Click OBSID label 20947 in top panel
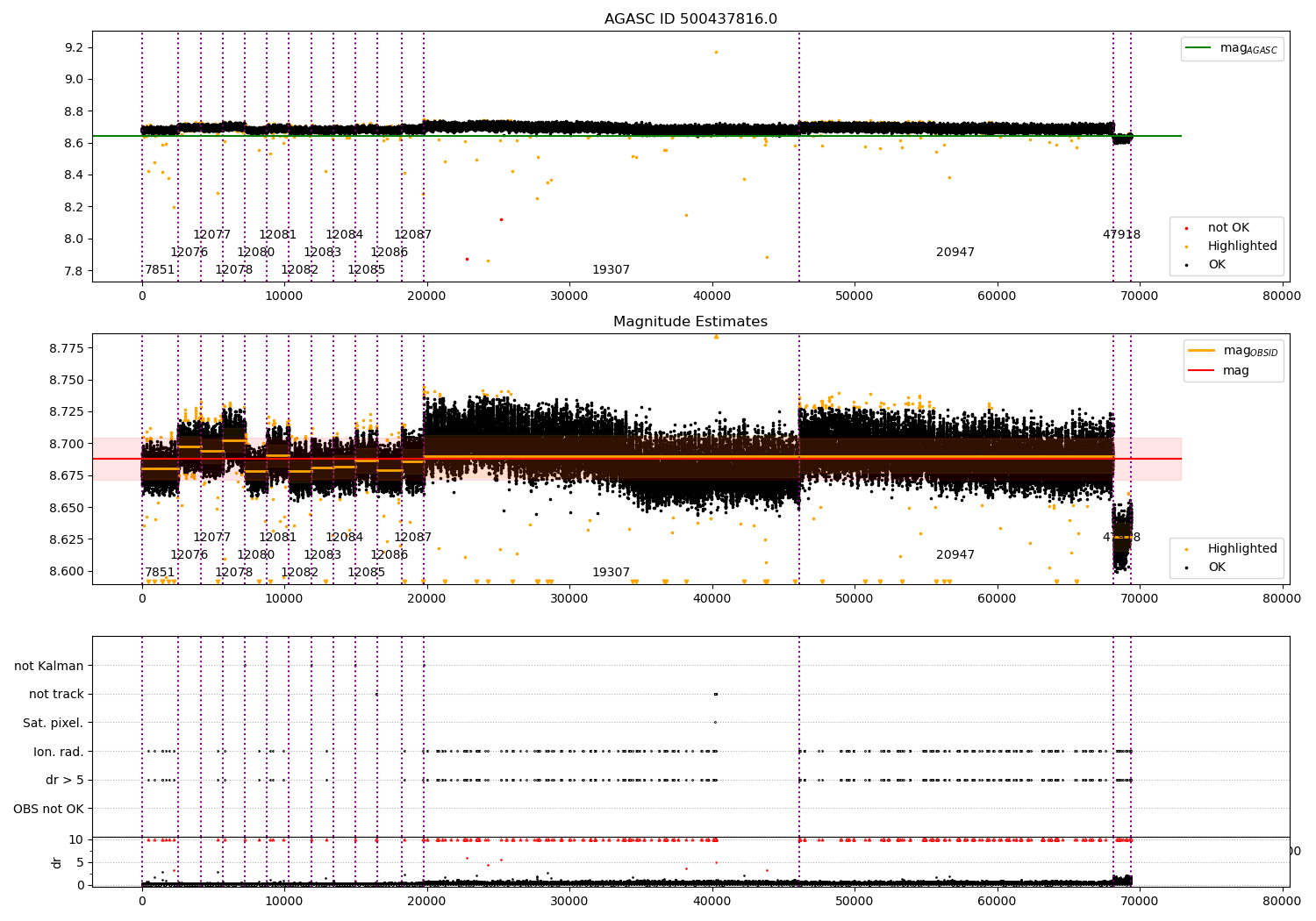Viewport: 1316px width, 921px height. (955, 253)
